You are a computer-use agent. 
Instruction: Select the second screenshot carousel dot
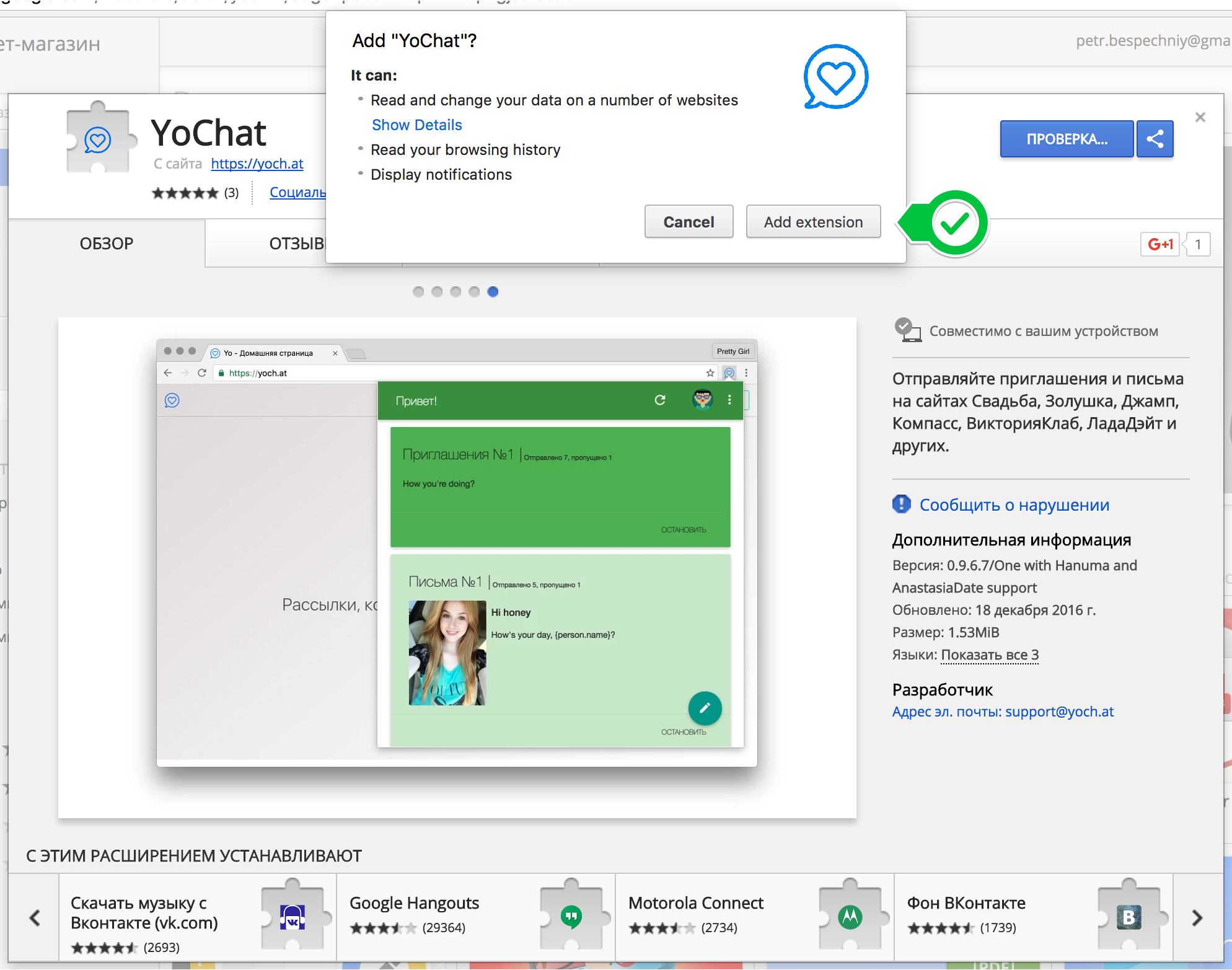pos(437,292)
